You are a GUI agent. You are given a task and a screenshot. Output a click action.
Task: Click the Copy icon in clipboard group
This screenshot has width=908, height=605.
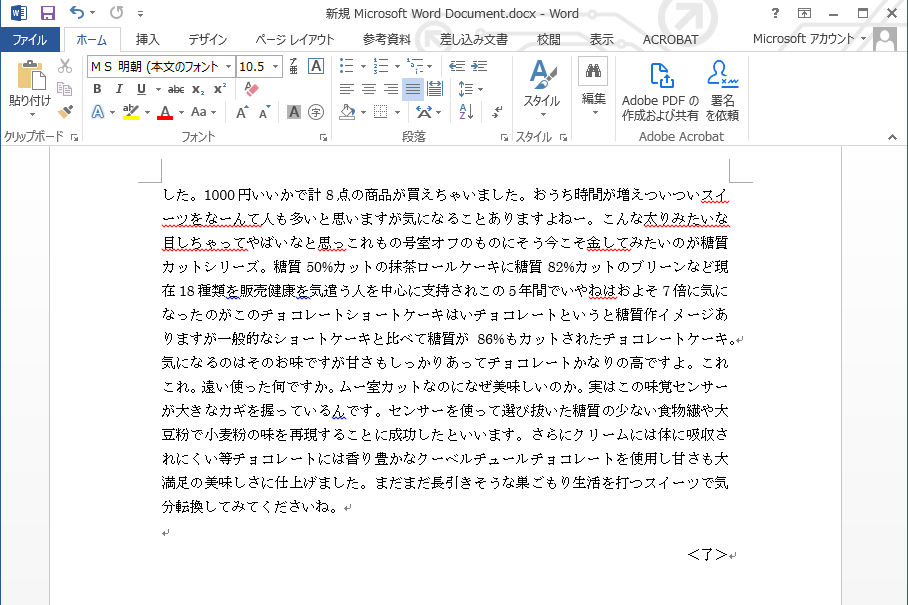(x=65, y=89)
